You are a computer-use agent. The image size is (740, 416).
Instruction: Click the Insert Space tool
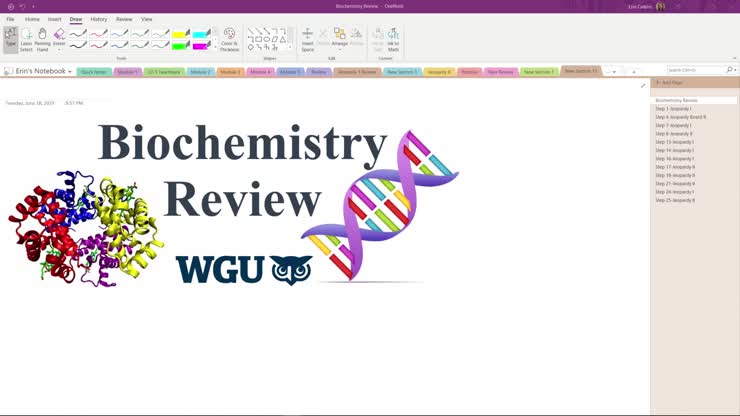(x=307, y=39)
